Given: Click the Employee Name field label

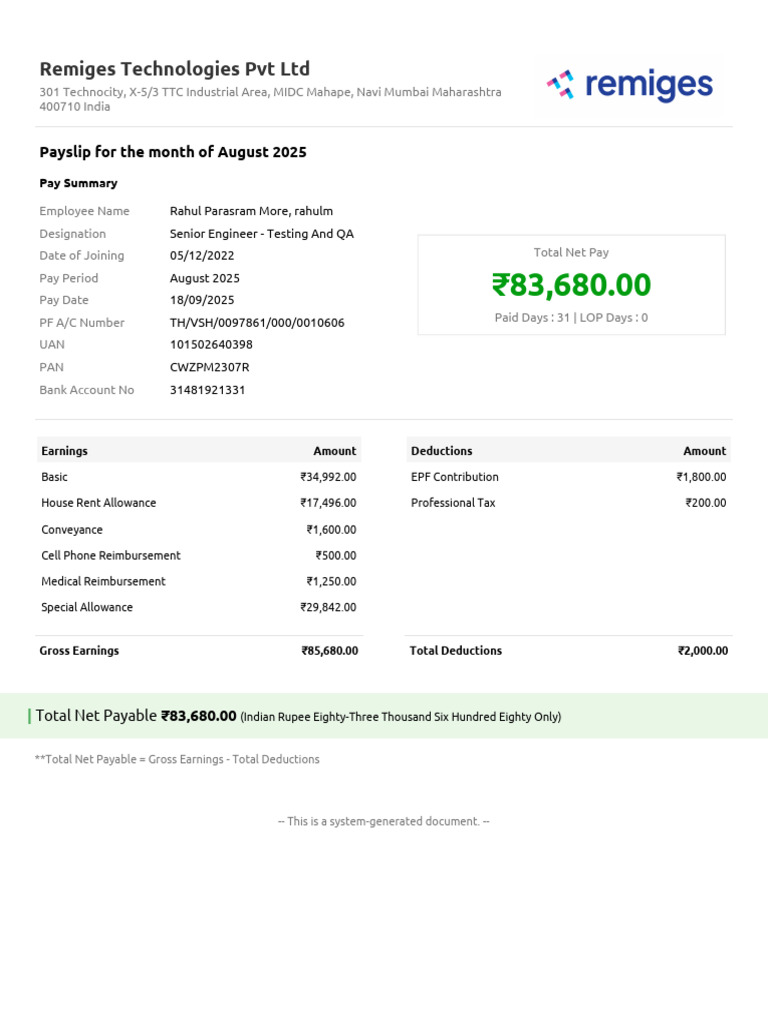Looking at the screenshot, I should [84, 211].
